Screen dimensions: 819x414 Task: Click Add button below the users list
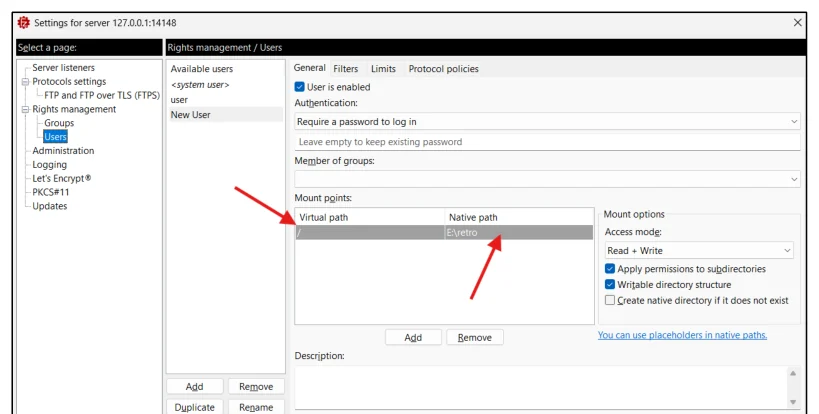194,386
